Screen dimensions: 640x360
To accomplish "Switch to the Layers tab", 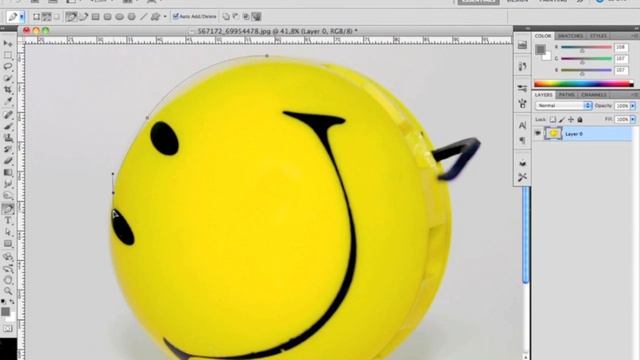I will (x=543, y=95).
